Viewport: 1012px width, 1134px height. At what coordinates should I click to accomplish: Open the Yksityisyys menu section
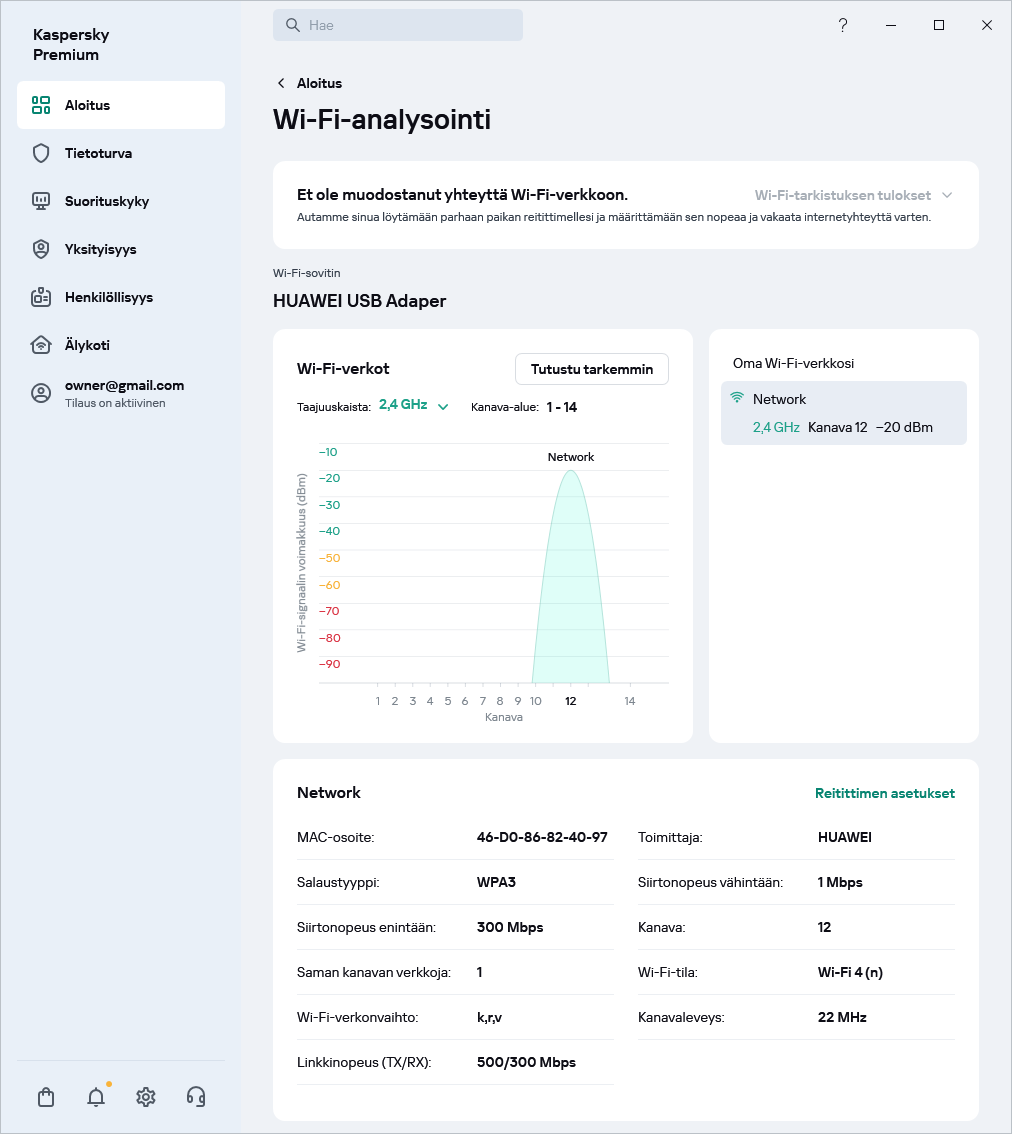(x=100, y=249)
